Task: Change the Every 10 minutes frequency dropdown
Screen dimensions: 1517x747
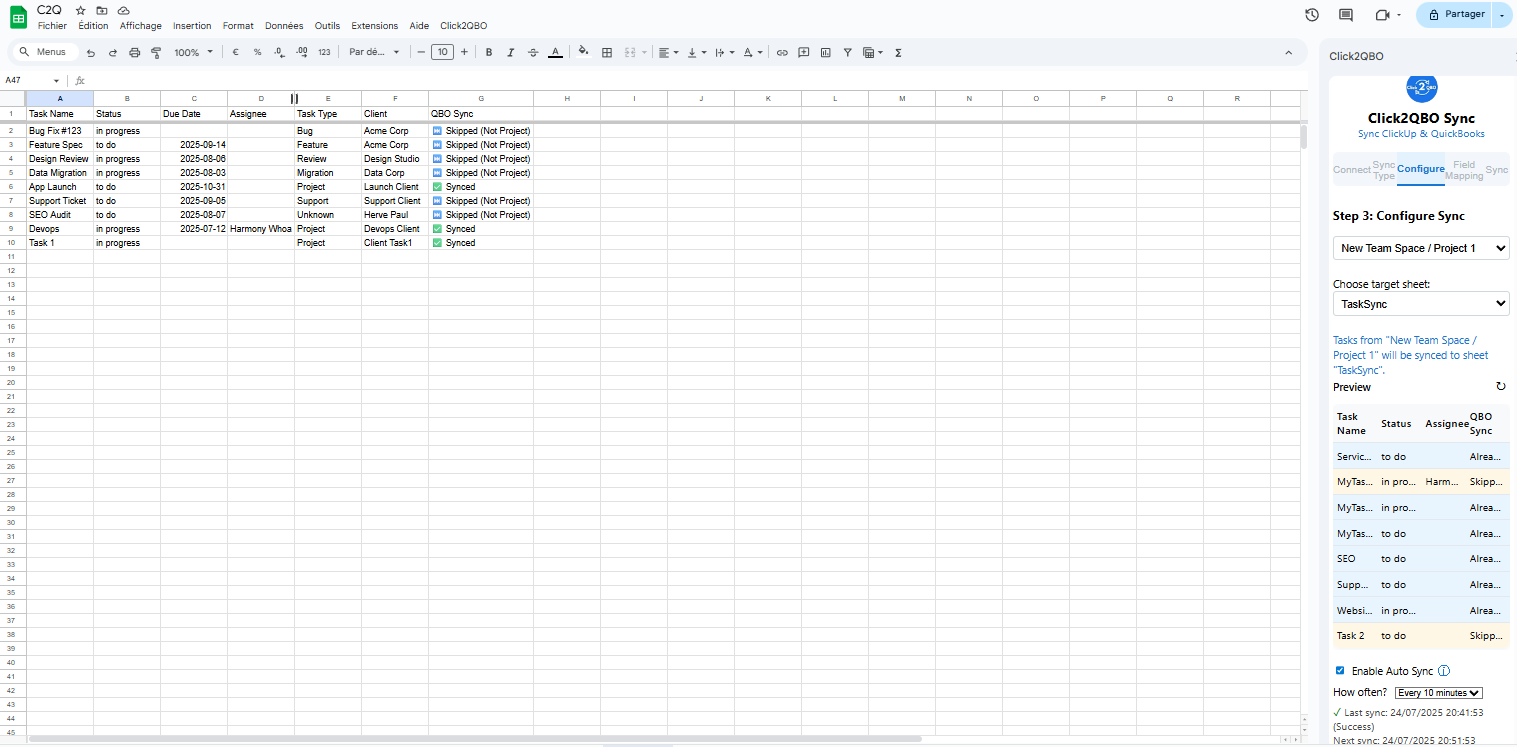Action: pos(1439,693)
